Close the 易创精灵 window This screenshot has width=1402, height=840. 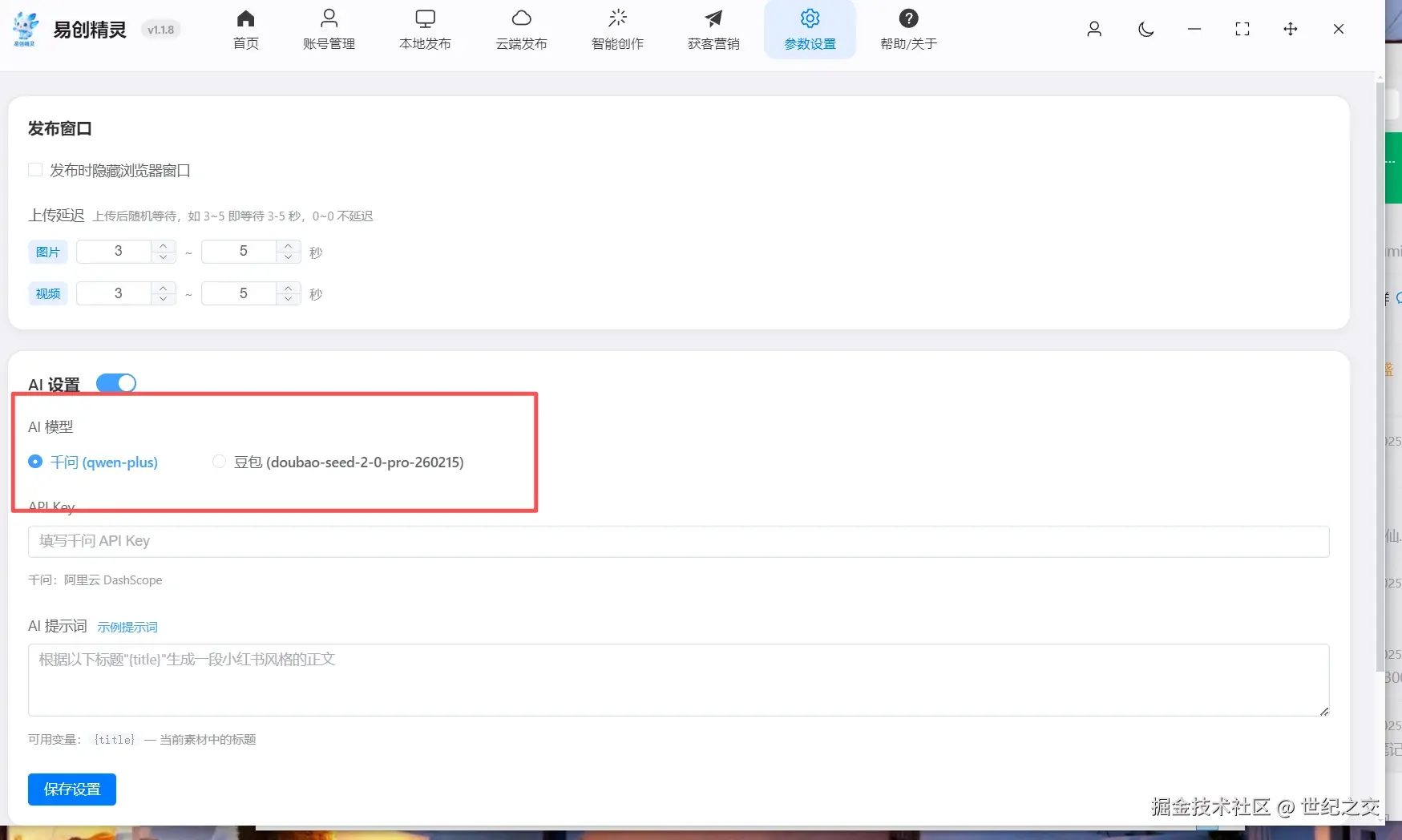coord(1339,29)
